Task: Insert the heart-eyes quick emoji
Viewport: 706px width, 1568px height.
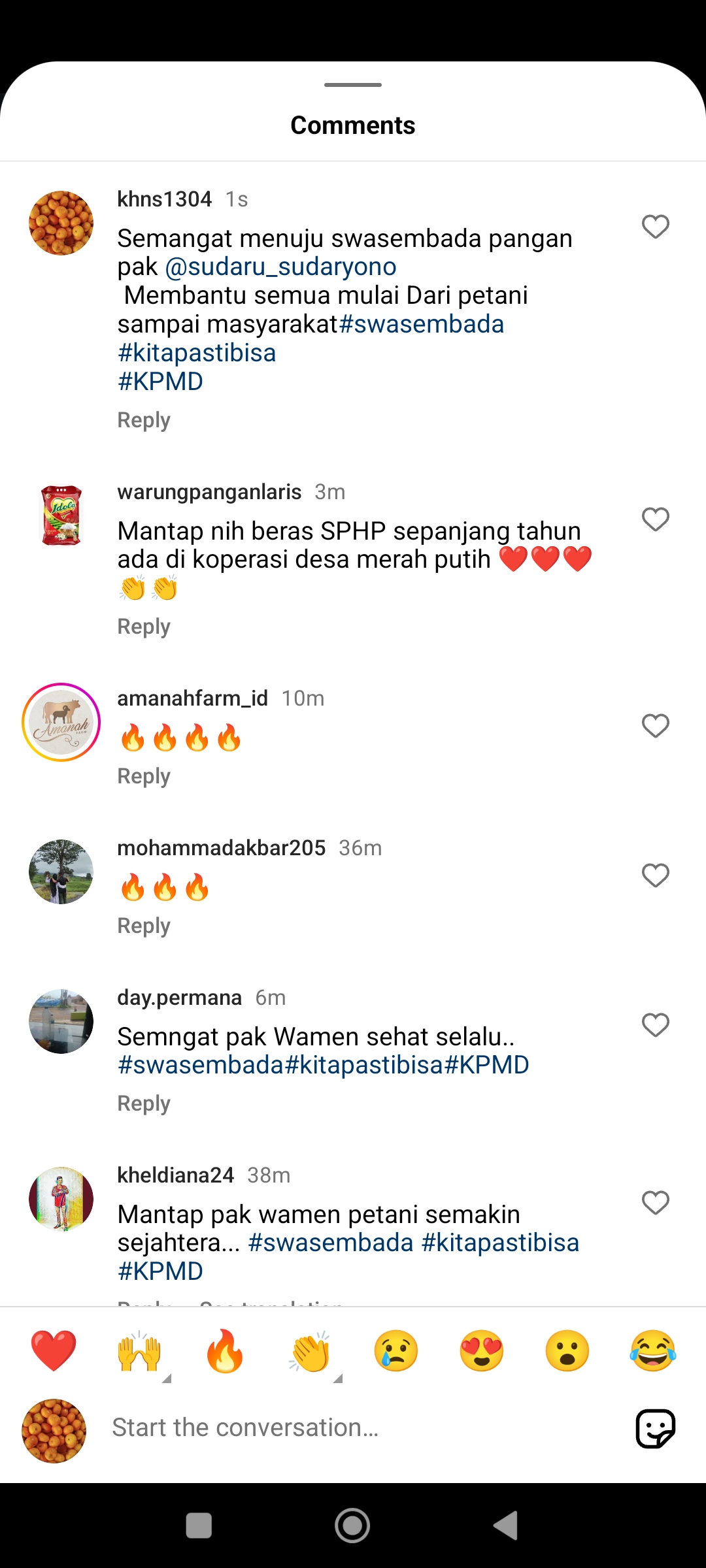Action: click(482, 1351)
